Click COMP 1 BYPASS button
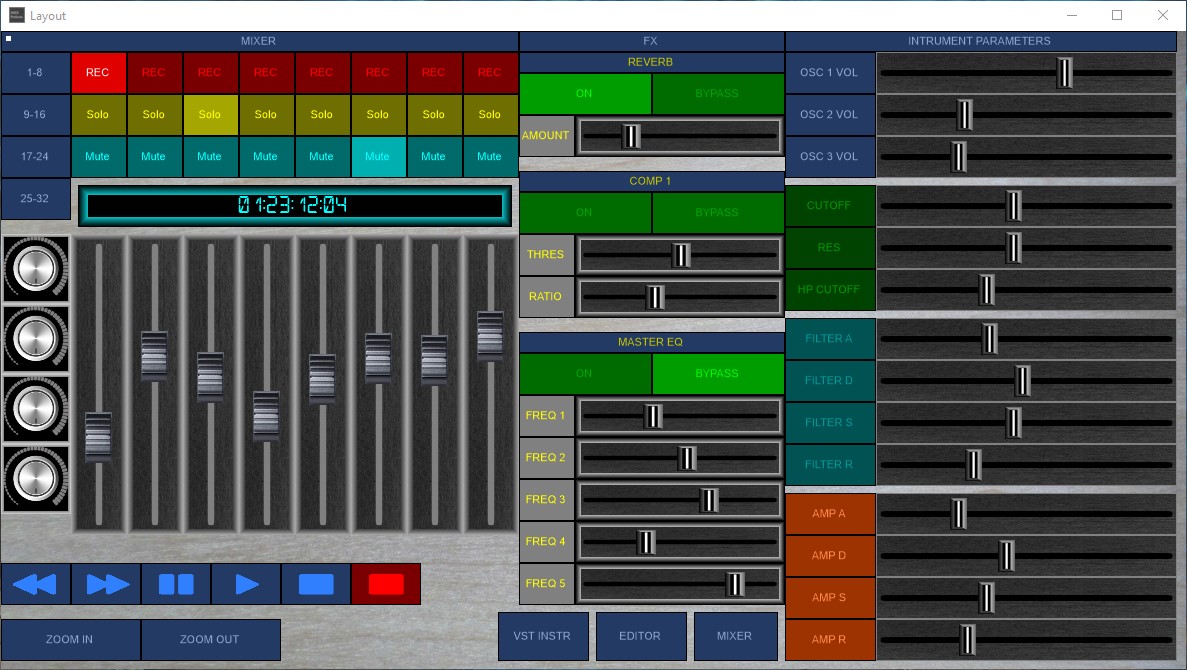 point(717,212)
